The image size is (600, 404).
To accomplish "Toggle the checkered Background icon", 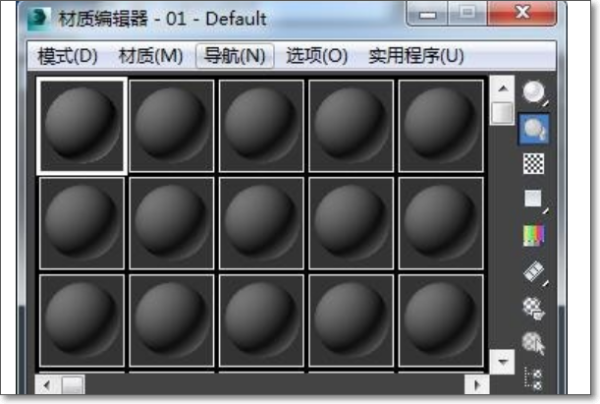I will coord(533,163).
